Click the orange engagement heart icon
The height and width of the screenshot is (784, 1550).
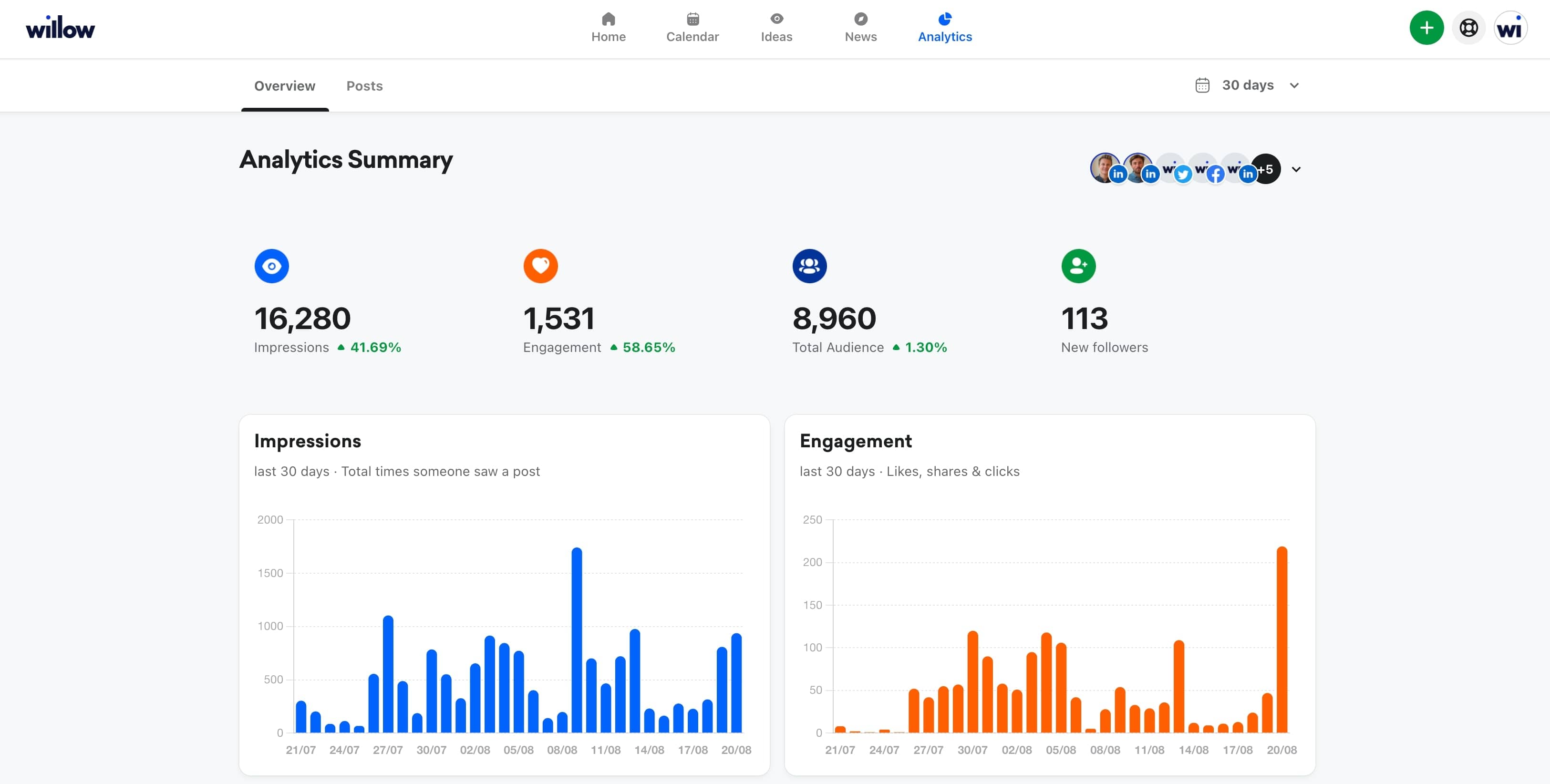click(540, 266)
